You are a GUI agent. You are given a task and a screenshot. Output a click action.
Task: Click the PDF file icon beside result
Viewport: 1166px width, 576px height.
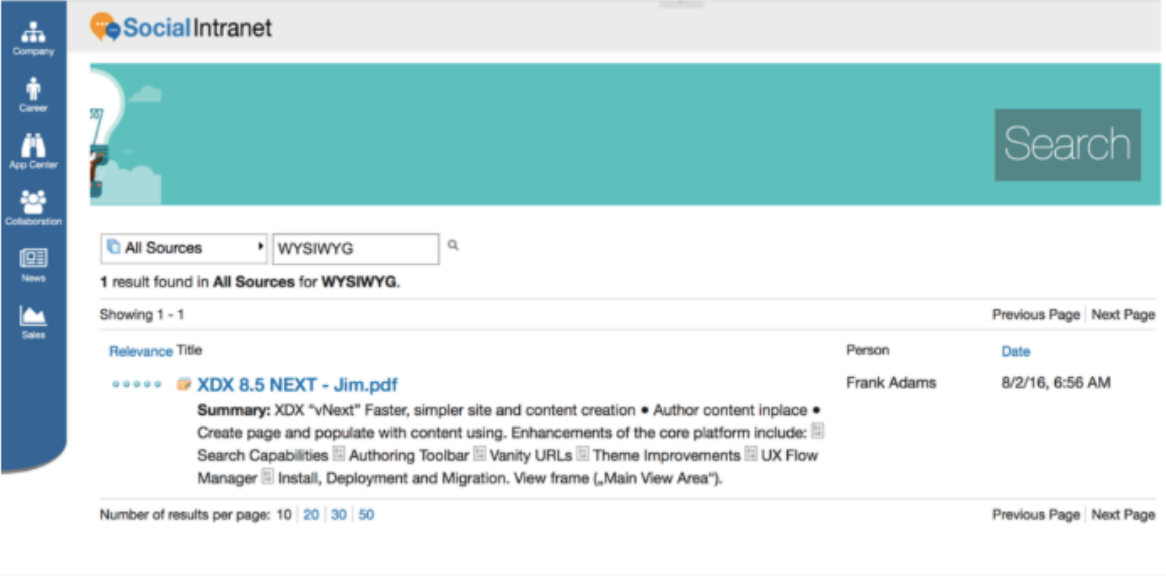pyautogui.click(x=184, y=384)
